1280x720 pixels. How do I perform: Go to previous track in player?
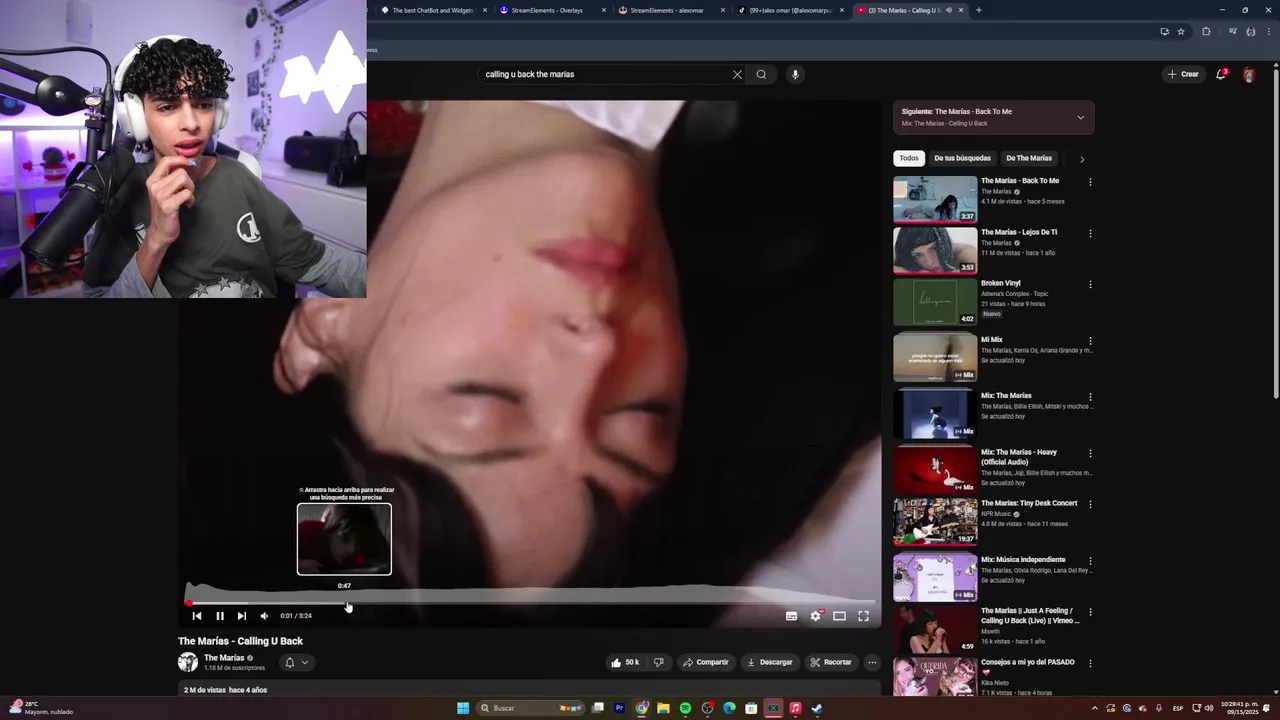click(x=197, y=616)
